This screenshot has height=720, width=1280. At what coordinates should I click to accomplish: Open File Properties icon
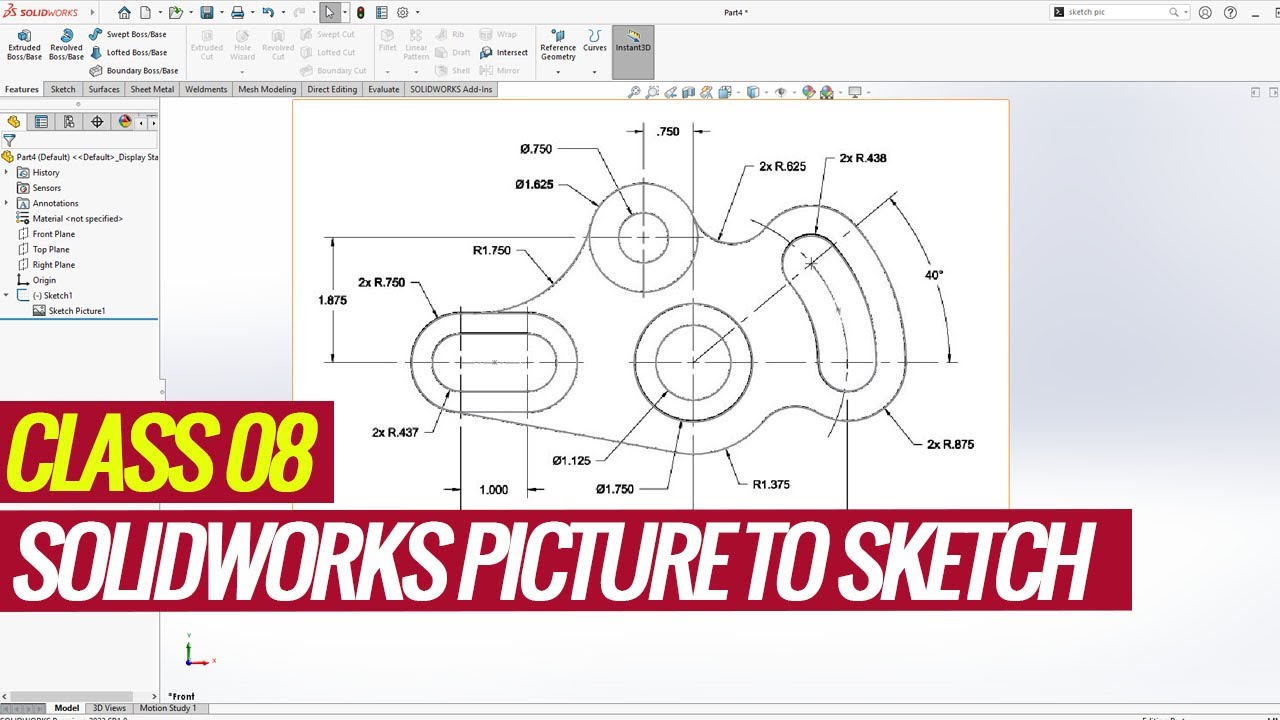click(x=381, y=13)
